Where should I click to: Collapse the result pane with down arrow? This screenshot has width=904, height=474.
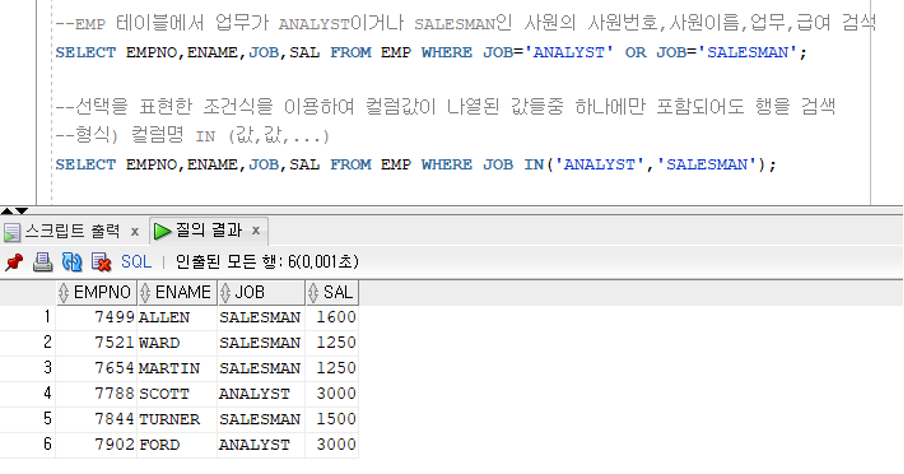21,211
